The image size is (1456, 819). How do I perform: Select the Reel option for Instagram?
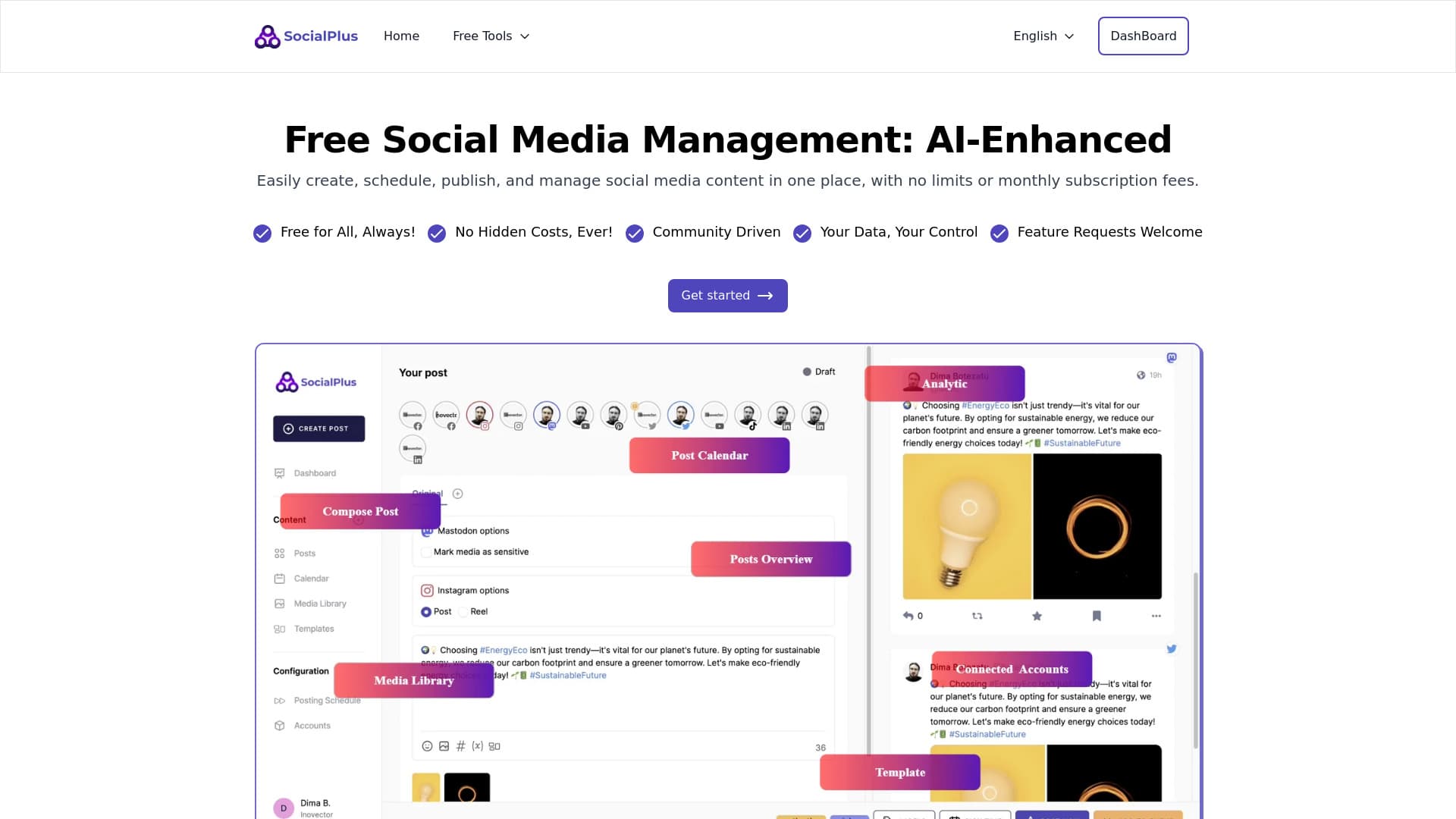(x=463, y=611)
